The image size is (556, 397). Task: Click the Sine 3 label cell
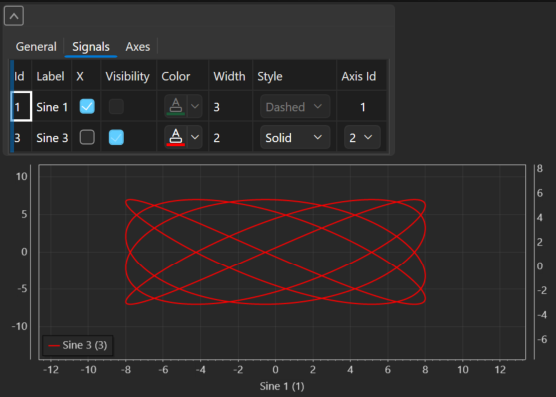click(52, 138)
